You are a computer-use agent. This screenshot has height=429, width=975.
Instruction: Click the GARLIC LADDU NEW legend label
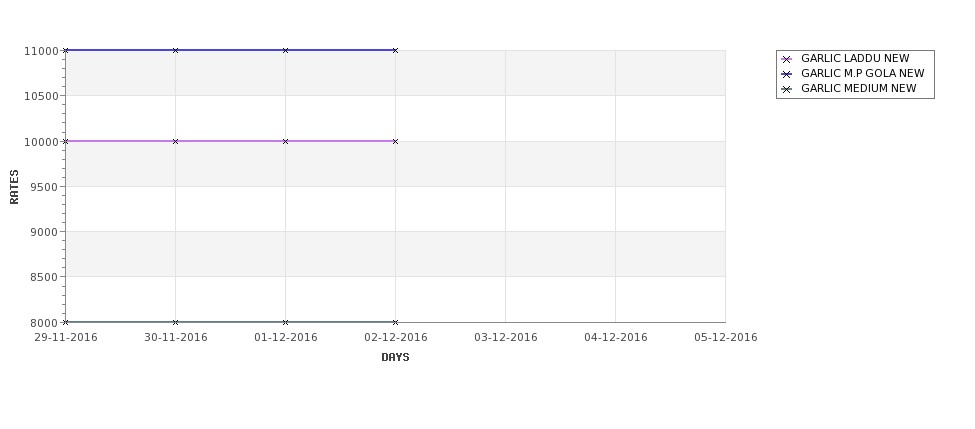(x=855, y=58)
